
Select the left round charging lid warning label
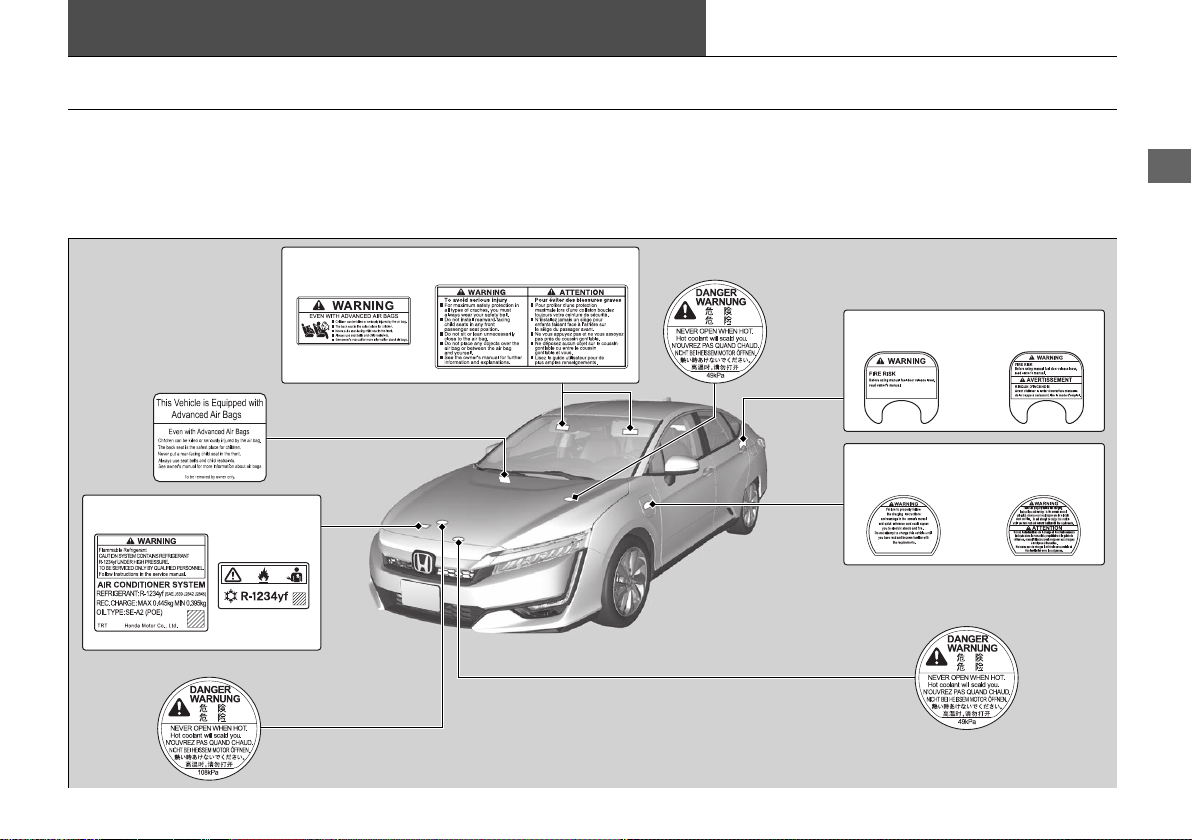[902, 527]
